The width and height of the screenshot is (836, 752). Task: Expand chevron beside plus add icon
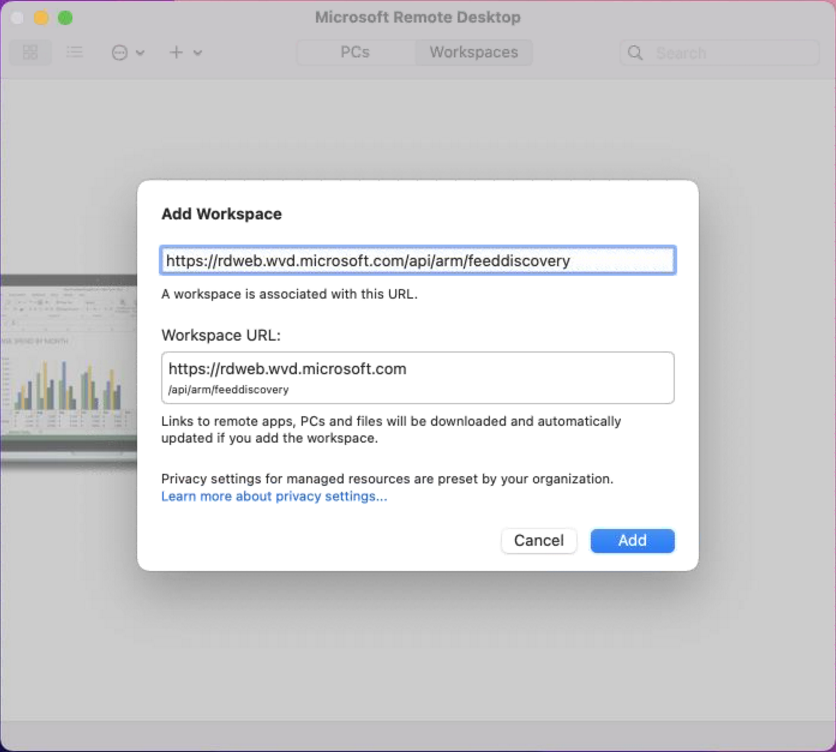198,53
